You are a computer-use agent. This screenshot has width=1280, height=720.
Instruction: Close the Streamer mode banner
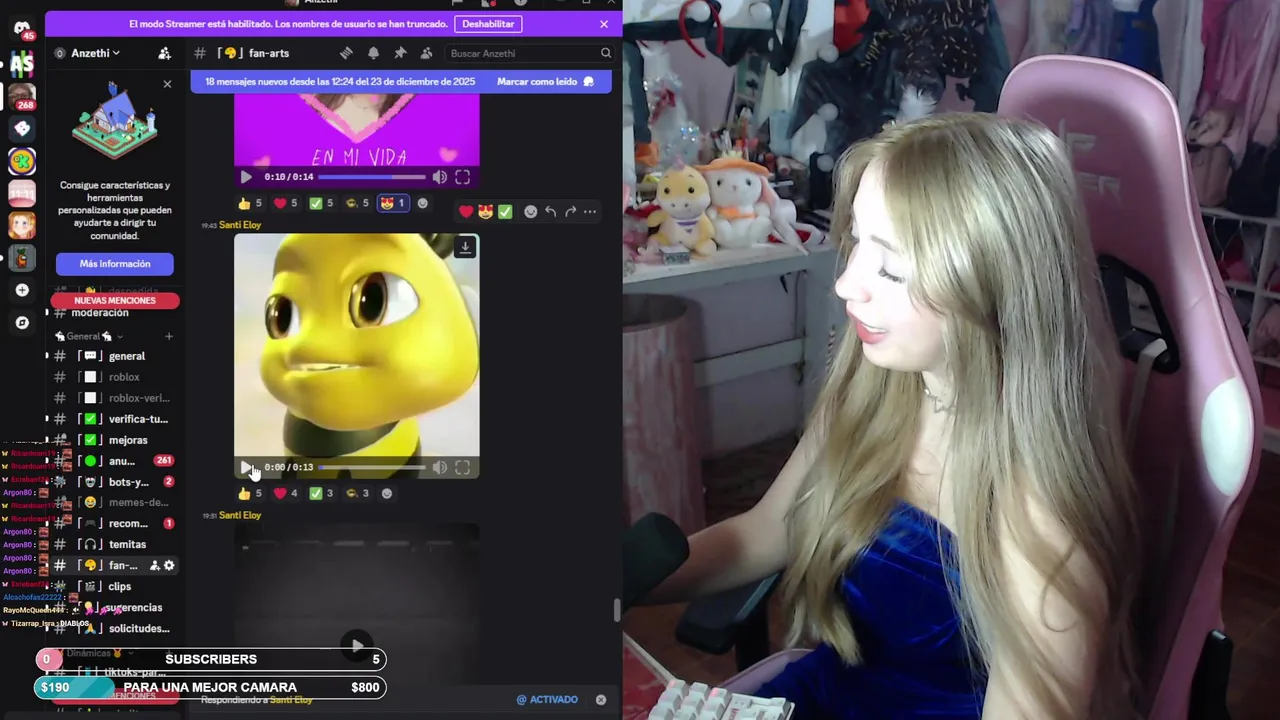pyautogui.click(x=603, y=24)
